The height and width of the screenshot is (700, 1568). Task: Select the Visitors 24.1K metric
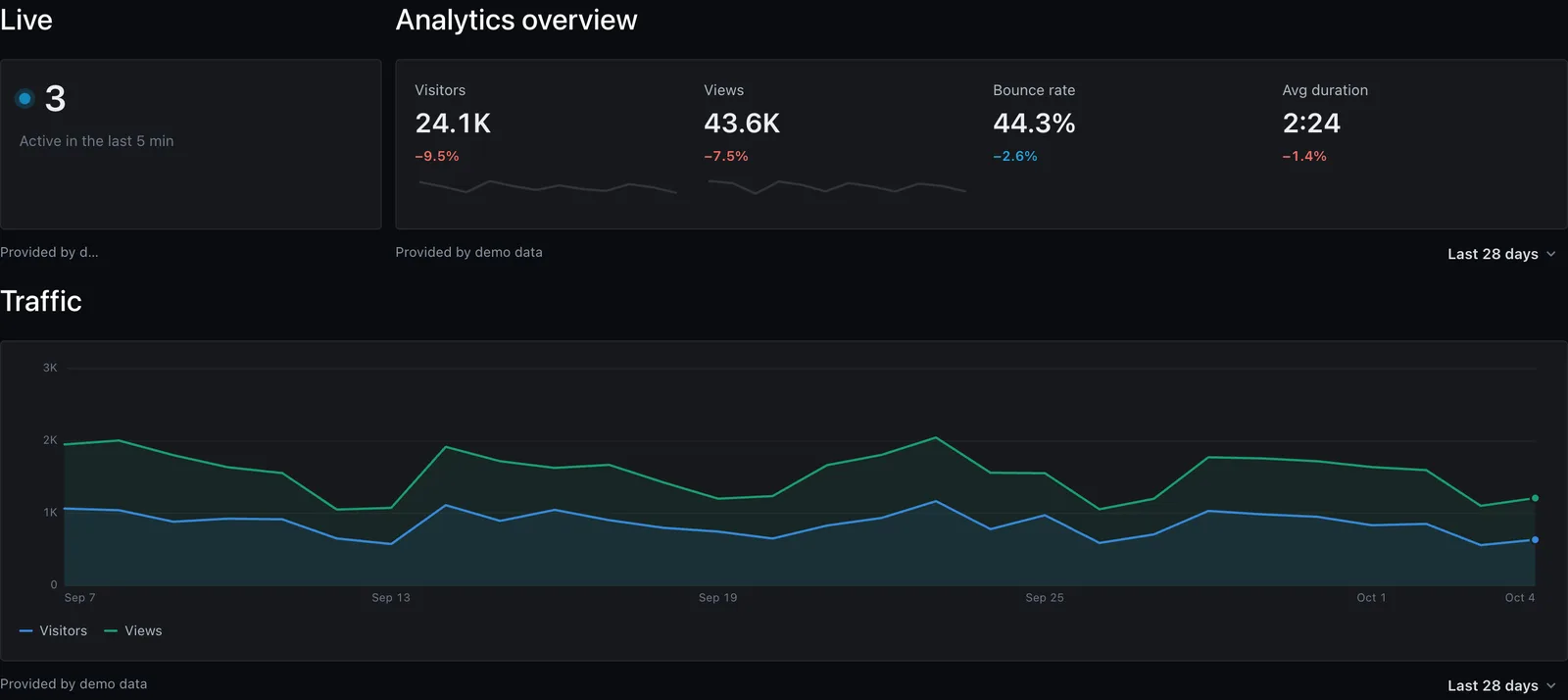point(453,124)
